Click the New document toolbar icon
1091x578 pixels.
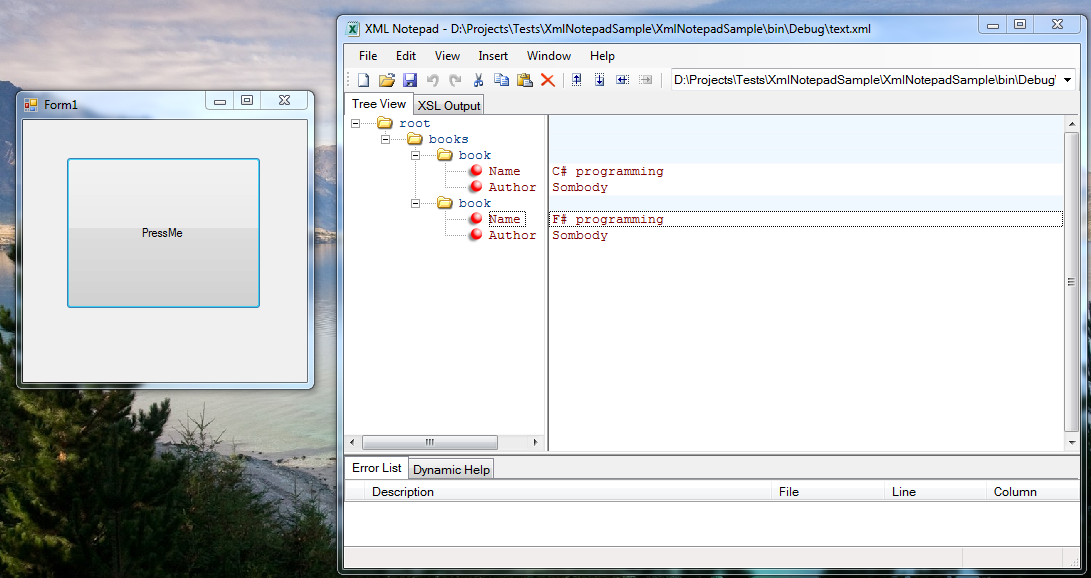click(x=363, y=80)
